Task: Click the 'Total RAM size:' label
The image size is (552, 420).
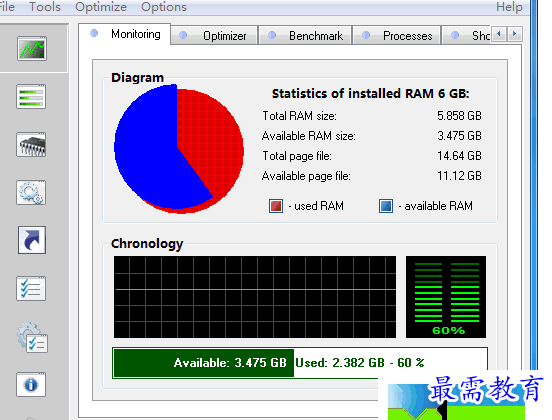Action: pyautogui.click(x=299, y=116)
